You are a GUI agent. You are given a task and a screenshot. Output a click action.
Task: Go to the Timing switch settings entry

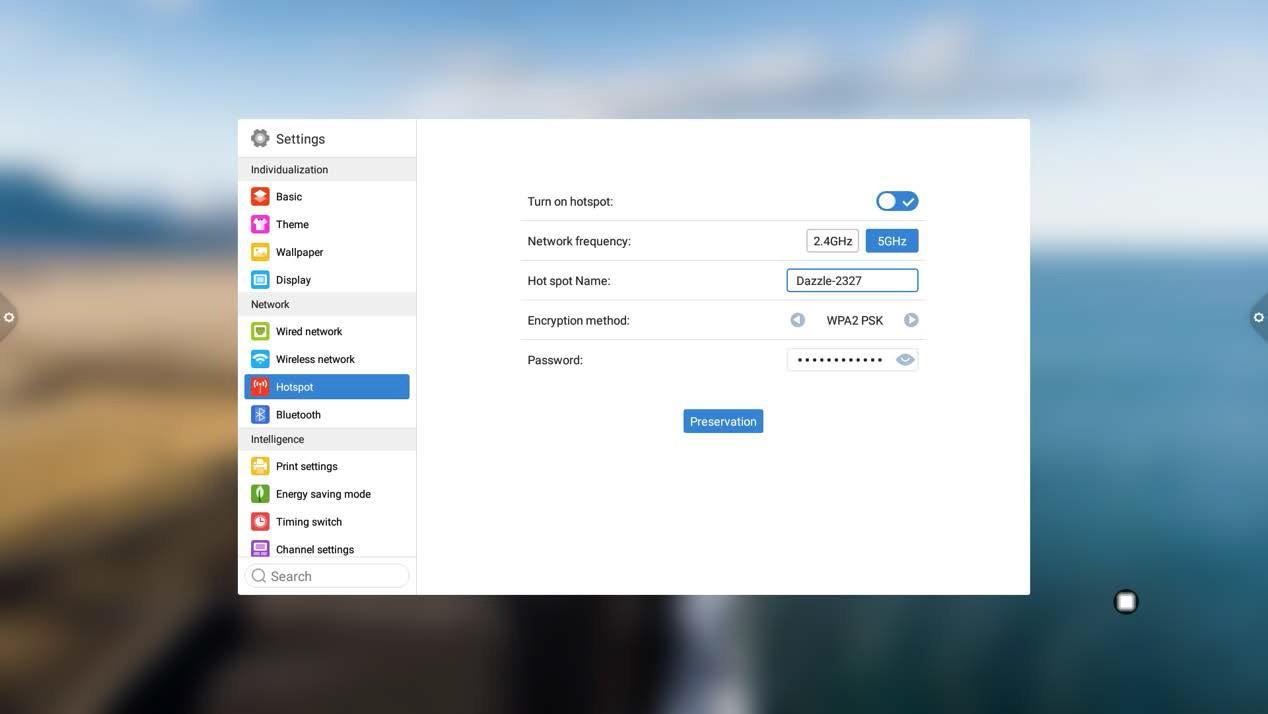pyautogui.click(x=309, y=522)
